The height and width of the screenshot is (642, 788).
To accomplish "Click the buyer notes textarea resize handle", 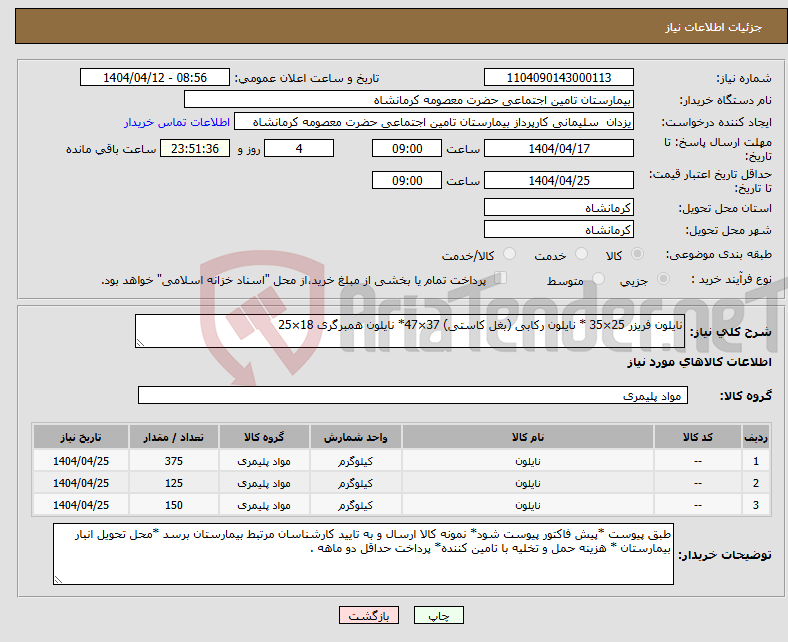I will pyautogui.click(x=58, y=580).
